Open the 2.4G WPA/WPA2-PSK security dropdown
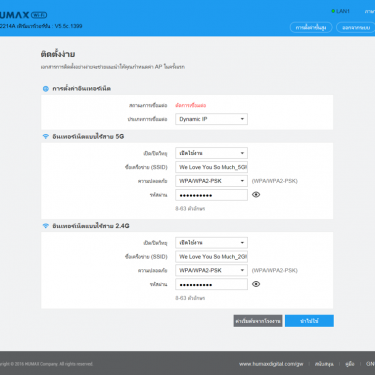 (211, 270)
